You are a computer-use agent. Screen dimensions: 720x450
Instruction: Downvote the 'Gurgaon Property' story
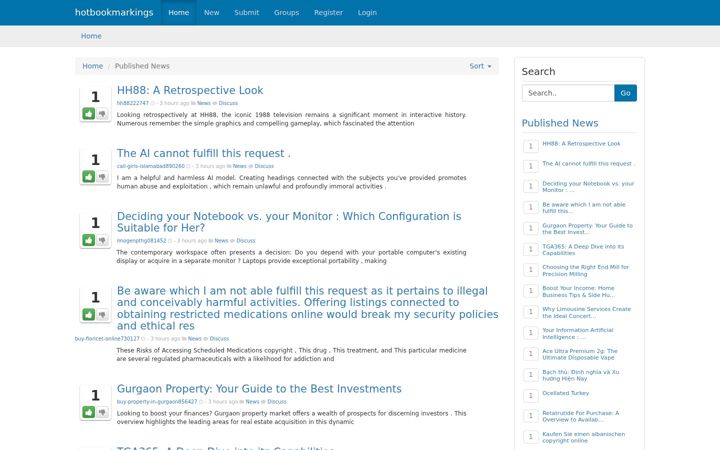pos(102,412)
